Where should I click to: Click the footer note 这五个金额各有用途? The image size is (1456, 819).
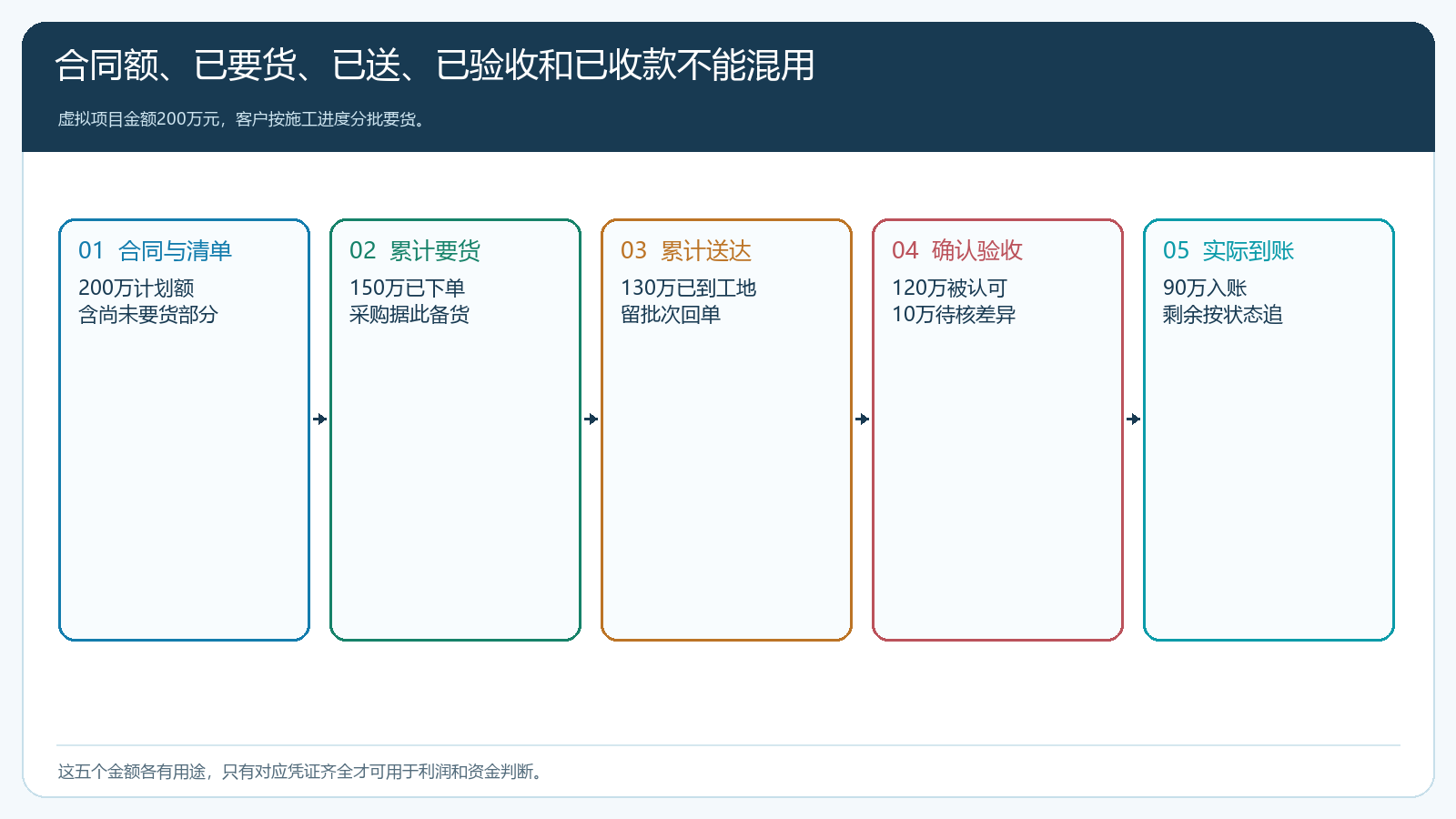point(303,772)
